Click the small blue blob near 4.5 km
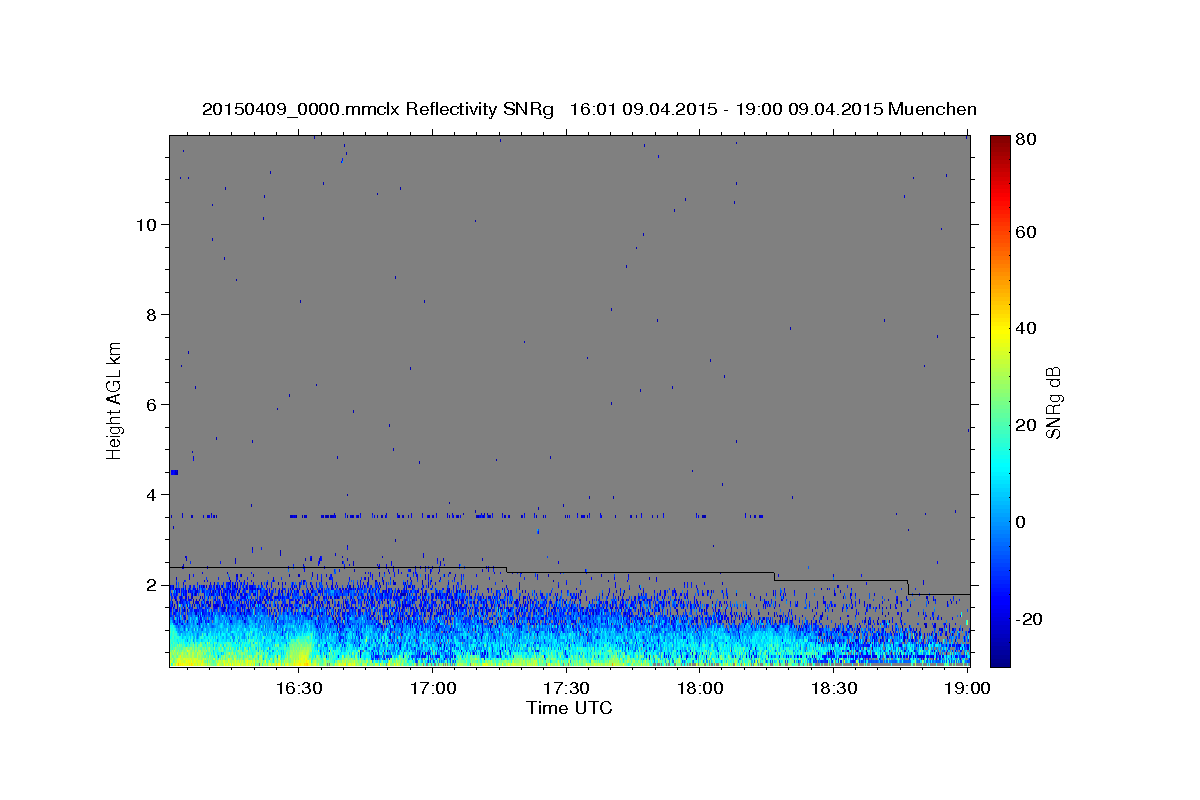The height and width of the screenshot is (800, 1200). click(x=174, y=472)
